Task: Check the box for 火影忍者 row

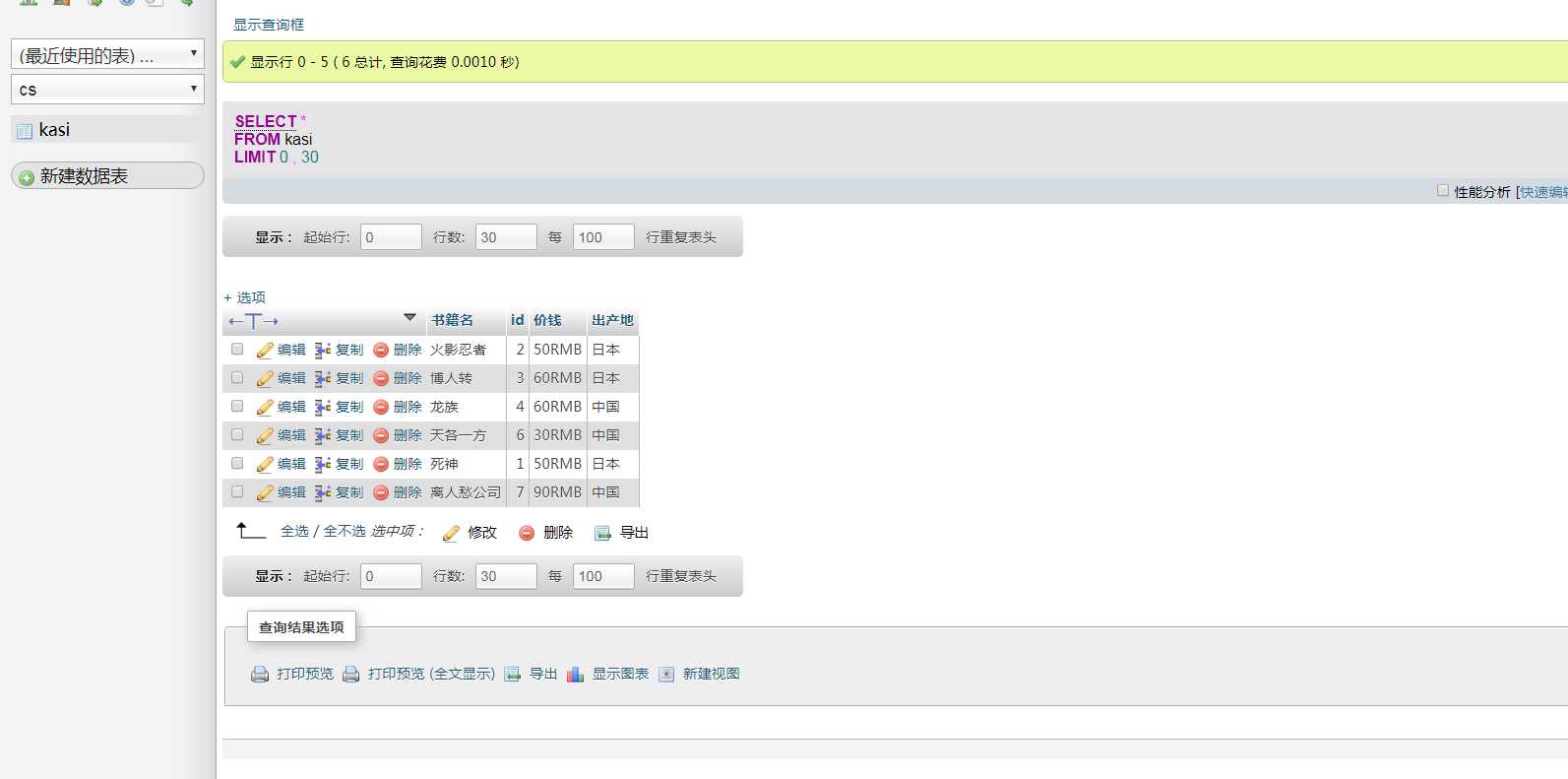Action: (x=237, y=349)
